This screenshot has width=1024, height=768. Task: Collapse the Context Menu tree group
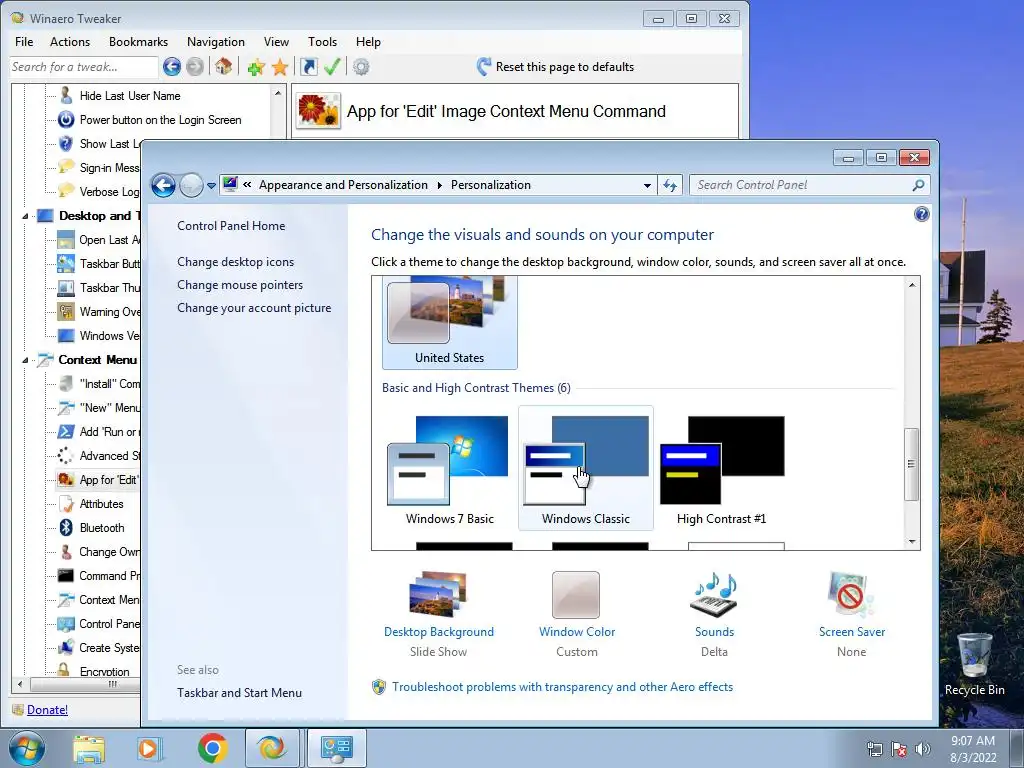coord(25,360)
